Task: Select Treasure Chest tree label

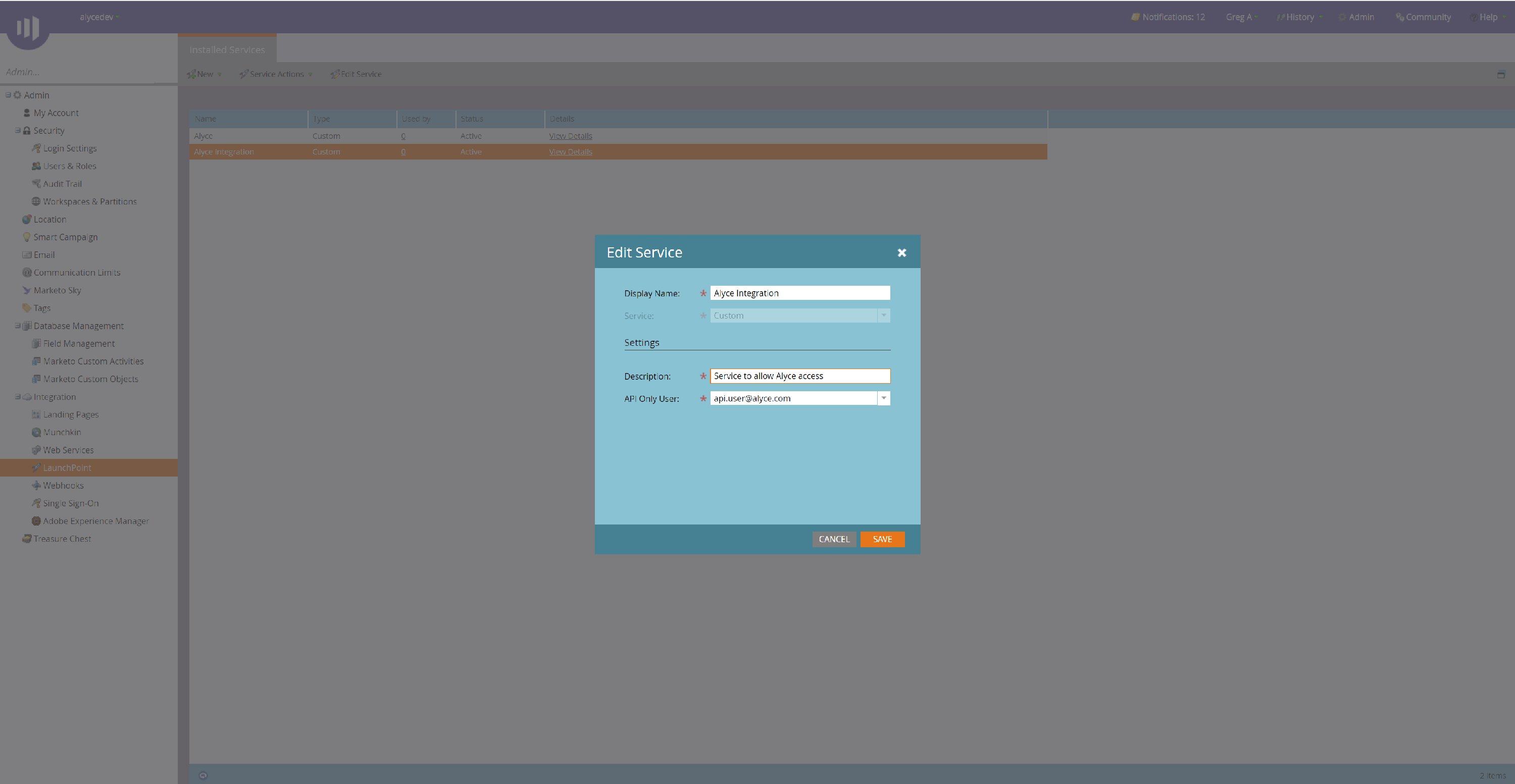Action: pyautogui.click(x=62, y=538)
